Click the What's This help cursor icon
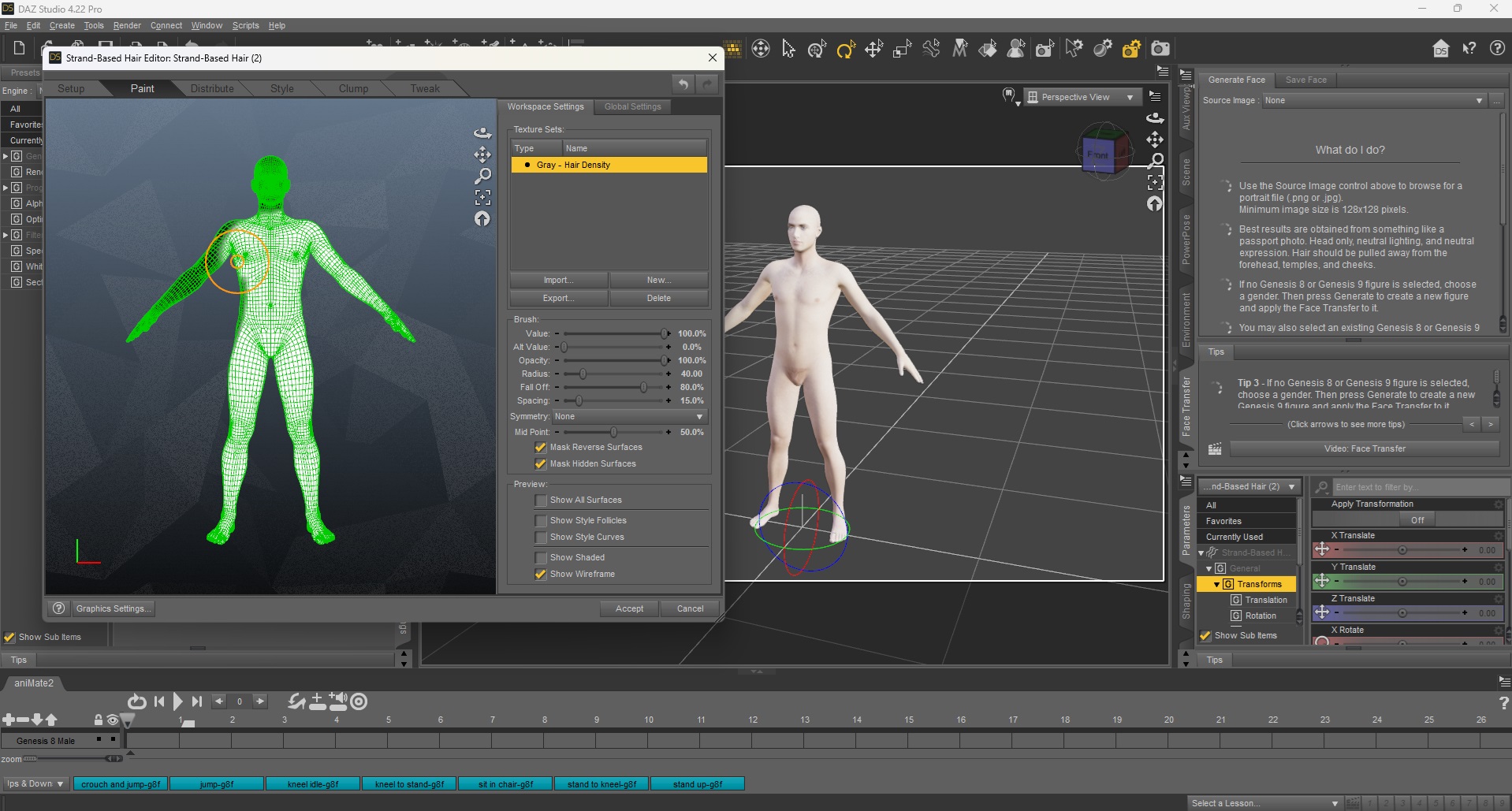Viewport: 1512px width, 811px height. (x=1469, y=49)
